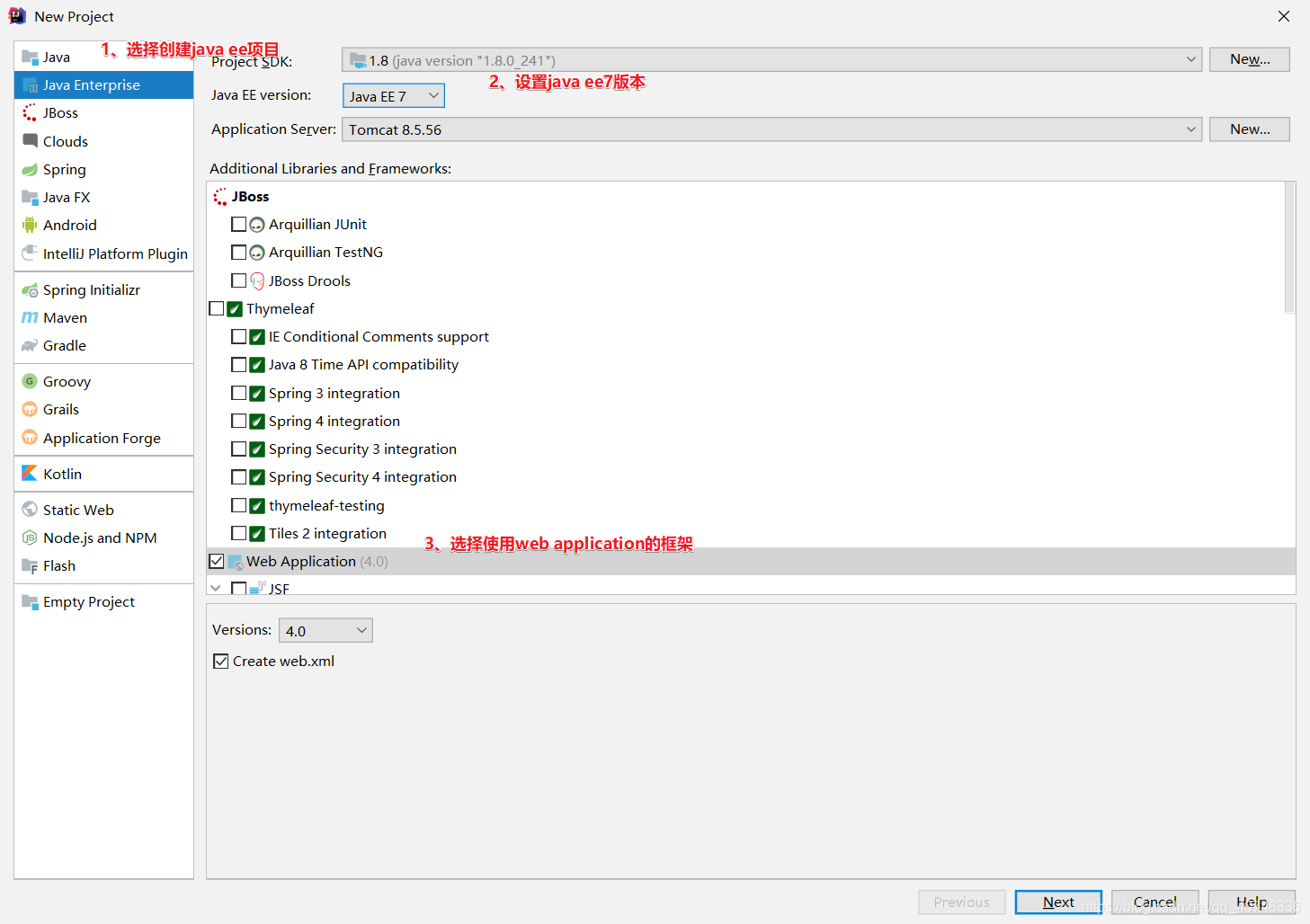Check the Spring 4 integration checkbox
This screenshot has width=1310, height=924.
point(238,421)
